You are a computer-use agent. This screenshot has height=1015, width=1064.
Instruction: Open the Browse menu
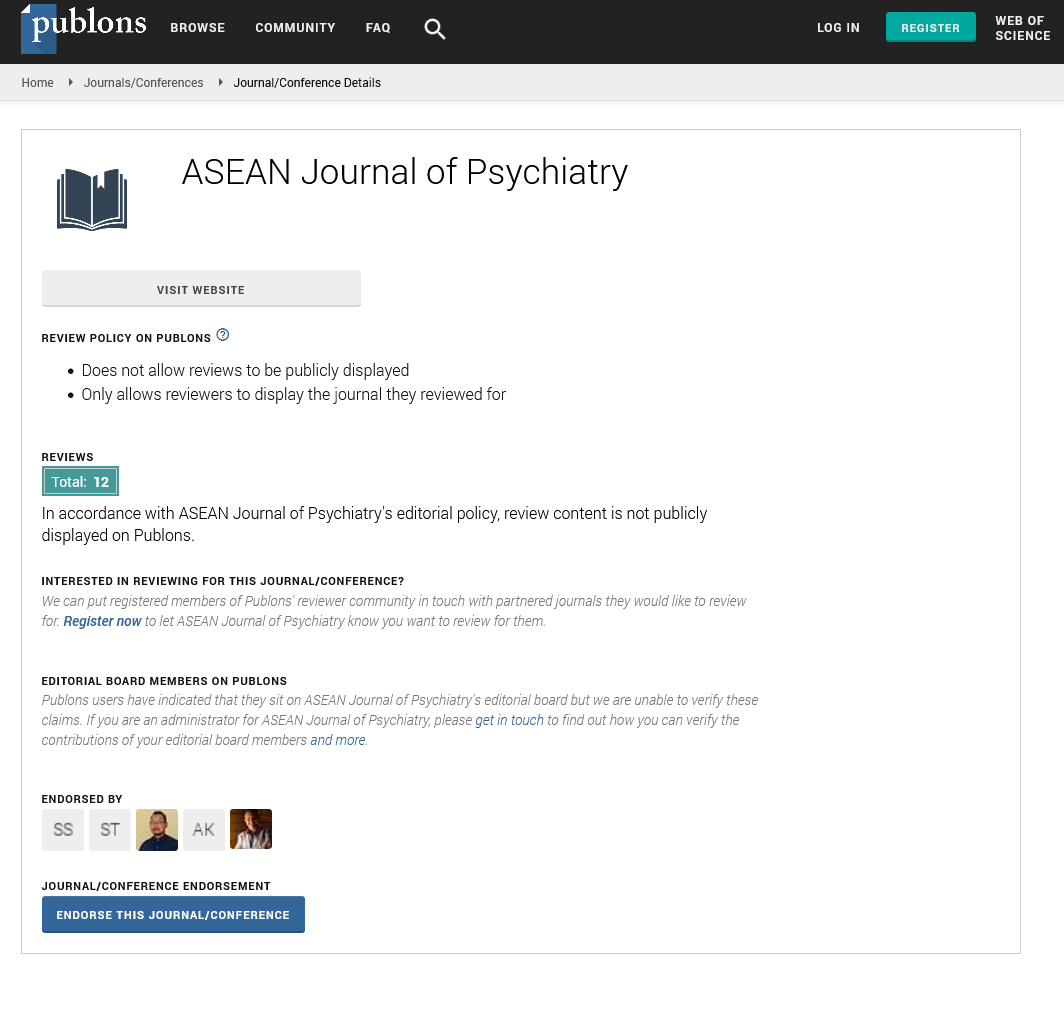[x=197, y=28]
